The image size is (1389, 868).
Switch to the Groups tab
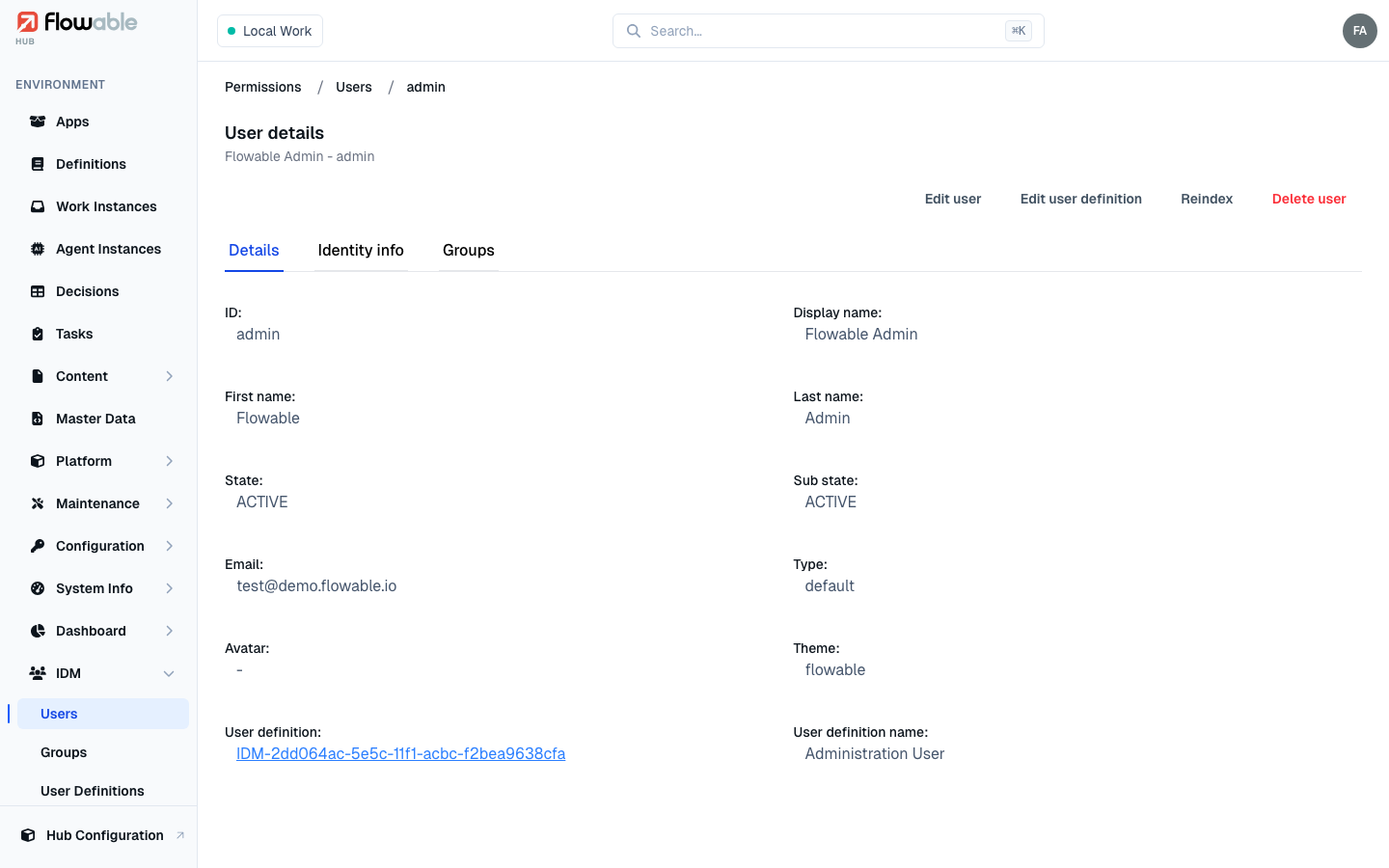469,250
